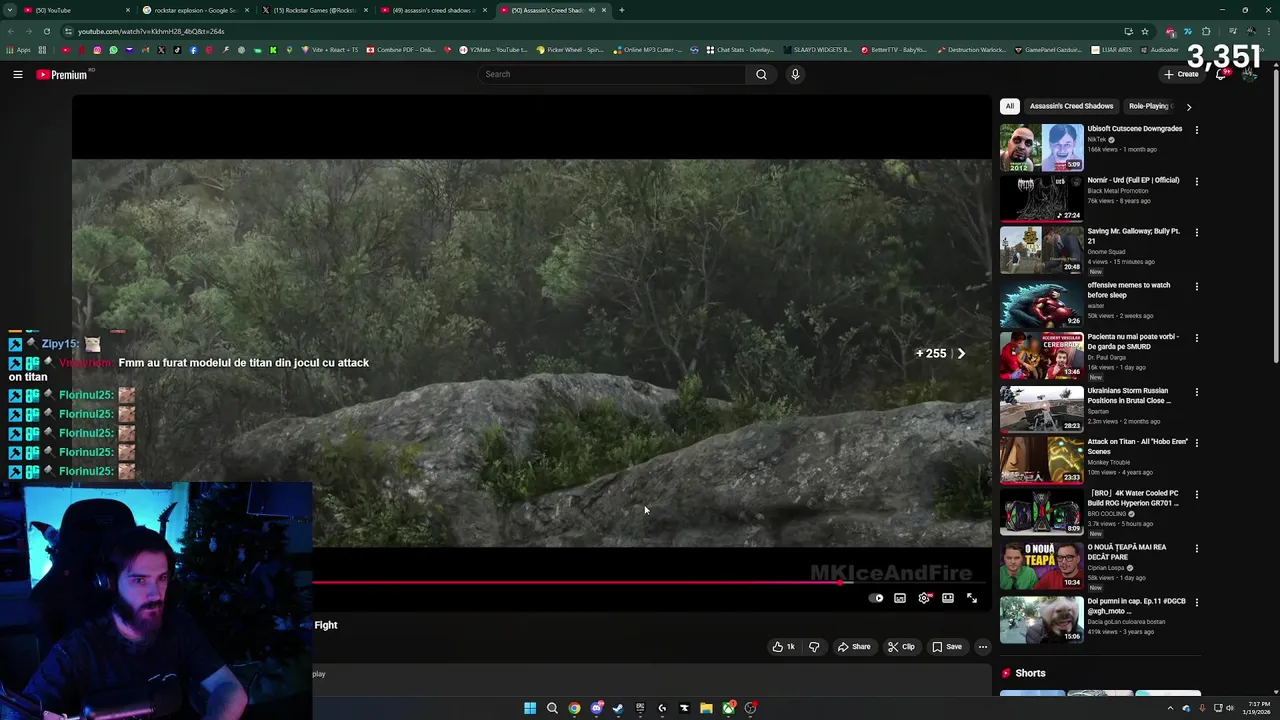Open taskbar Search
The image size is (1280, 720).
click(x=552, y=708)
